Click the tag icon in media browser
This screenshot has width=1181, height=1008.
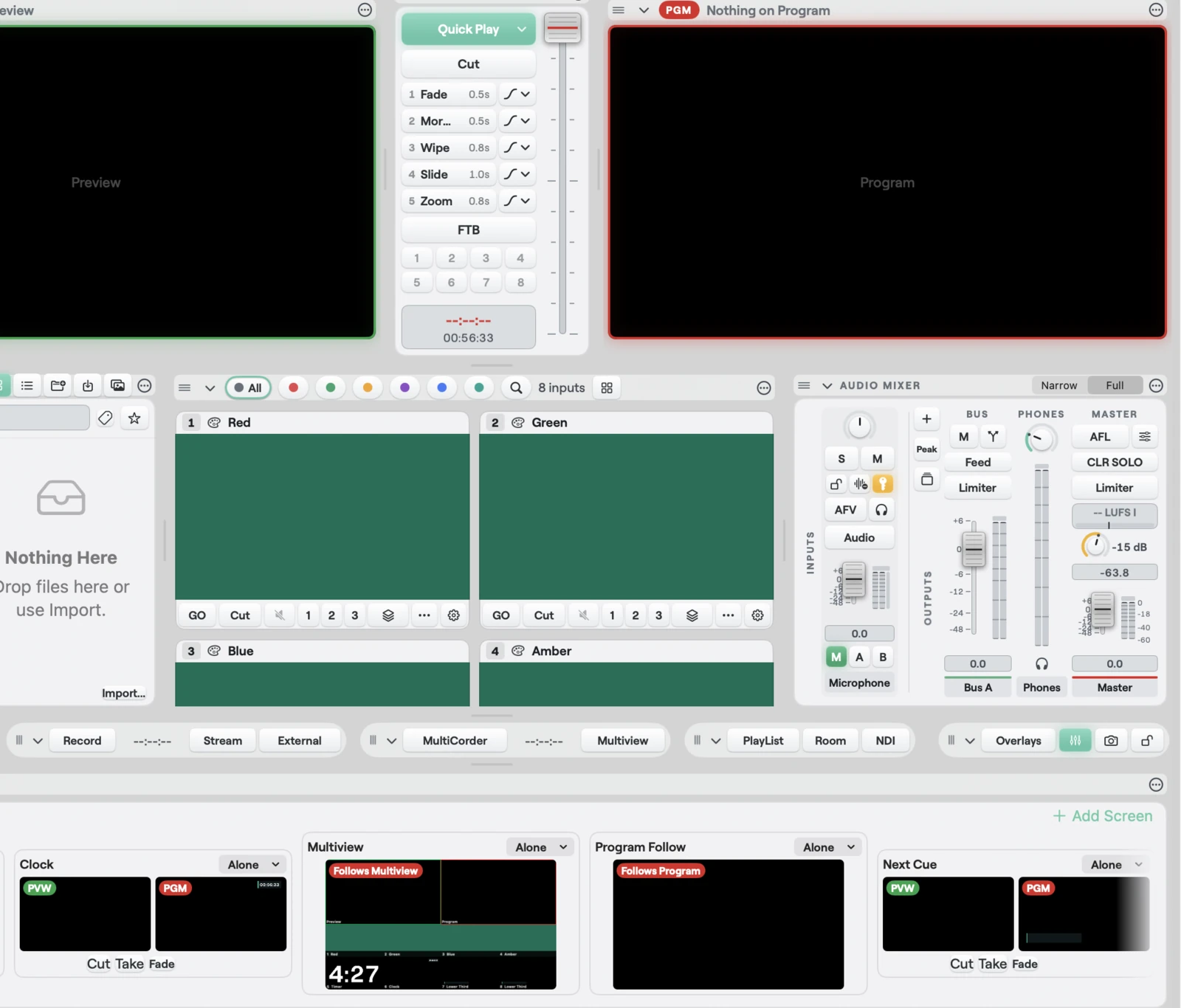106,418
